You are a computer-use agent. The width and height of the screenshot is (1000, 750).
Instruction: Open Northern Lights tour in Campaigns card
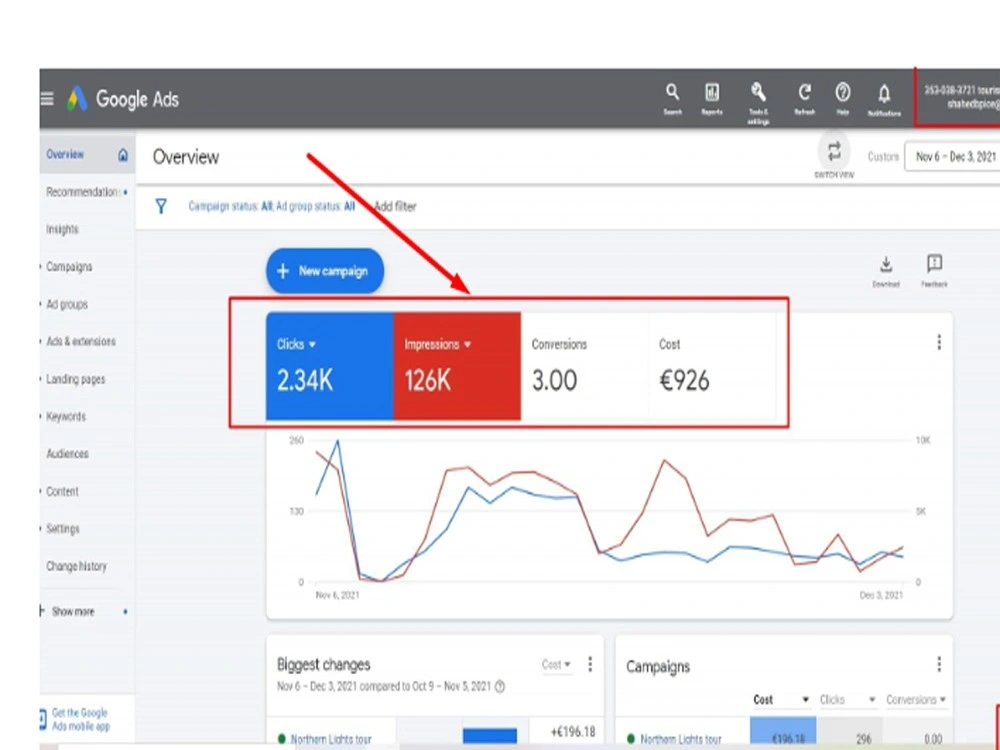click(680, 739)
